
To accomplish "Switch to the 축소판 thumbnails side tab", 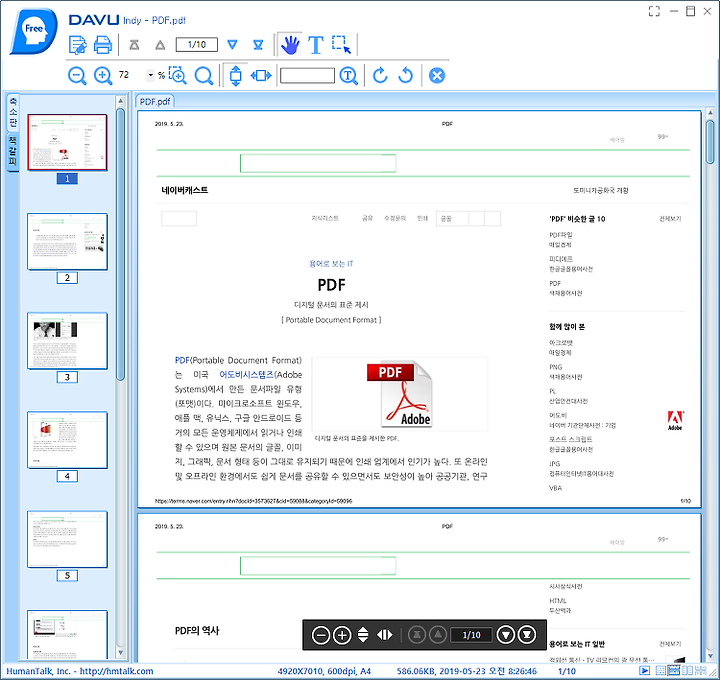I will coord(12,112).
